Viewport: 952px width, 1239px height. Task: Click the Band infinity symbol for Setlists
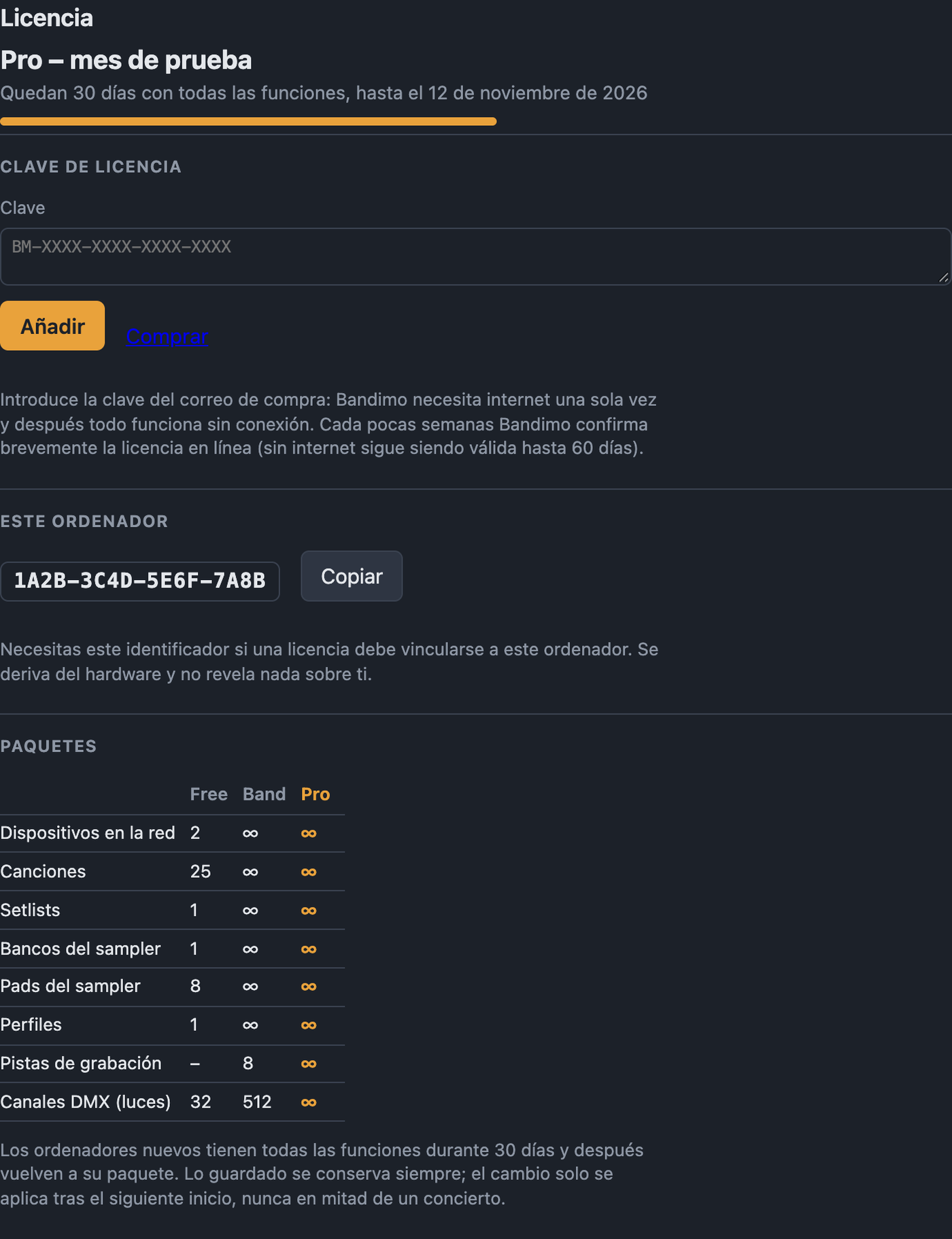pyautogui.click(x=250, y=911)
